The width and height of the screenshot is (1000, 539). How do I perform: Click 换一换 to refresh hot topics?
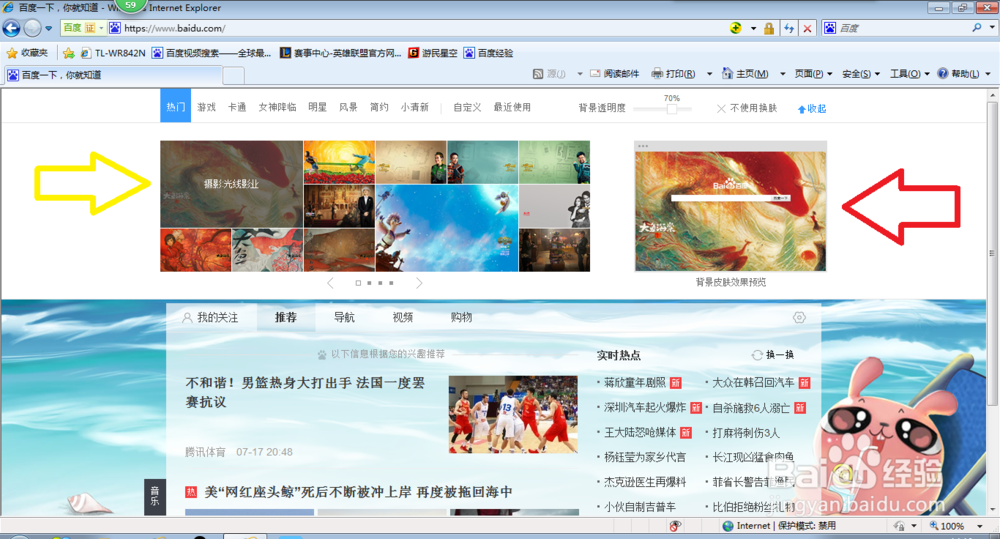773,355
